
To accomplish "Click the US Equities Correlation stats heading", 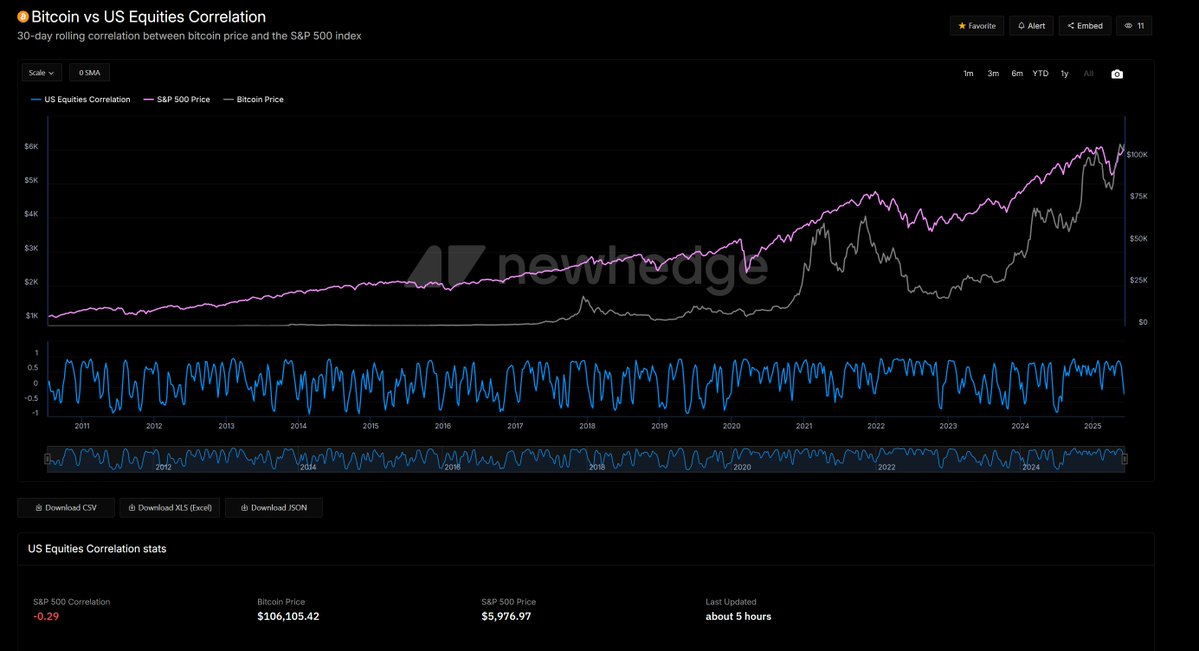I will pos(97,548).
